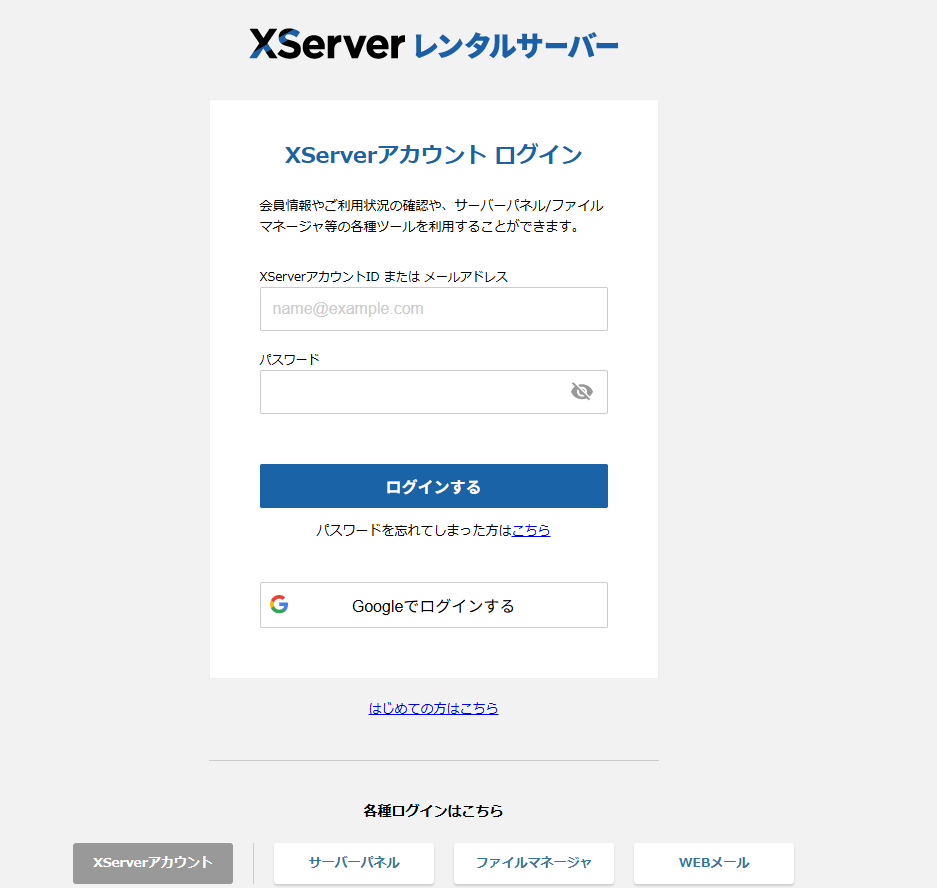The width and height of the screenshot is (937, 888).
Task: Click the Google G logo icon
Action: pyautogui.click(x=279, y=604)
